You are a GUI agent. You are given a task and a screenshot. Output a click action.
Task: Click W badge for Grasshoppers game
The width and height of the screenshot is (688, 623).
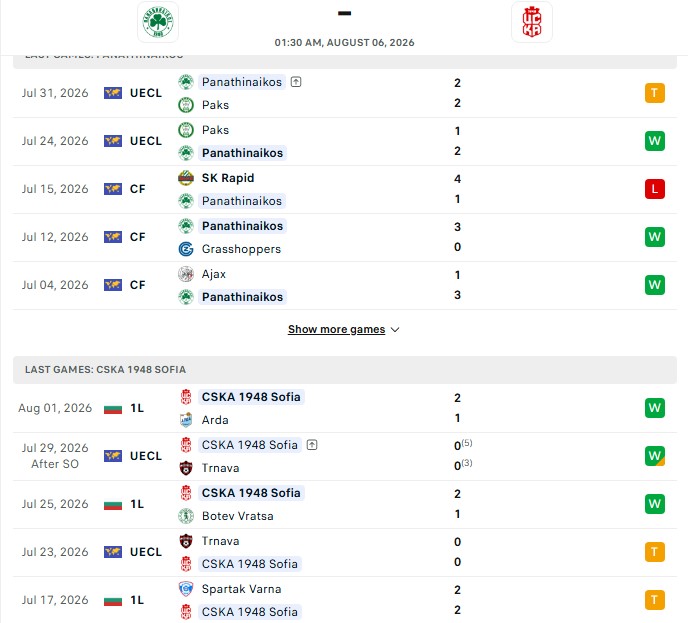(655, 237)
